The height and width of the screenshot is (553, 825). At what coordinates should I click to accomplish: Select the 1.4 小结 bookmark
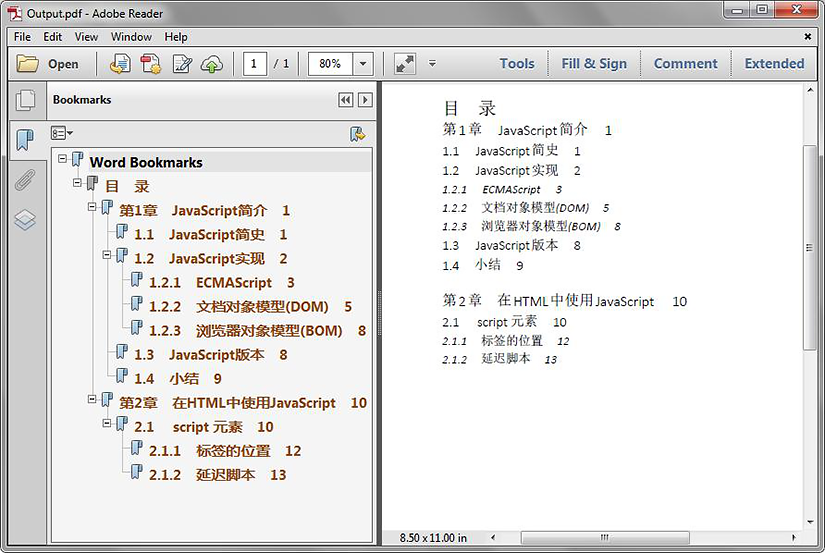[177, 379]
